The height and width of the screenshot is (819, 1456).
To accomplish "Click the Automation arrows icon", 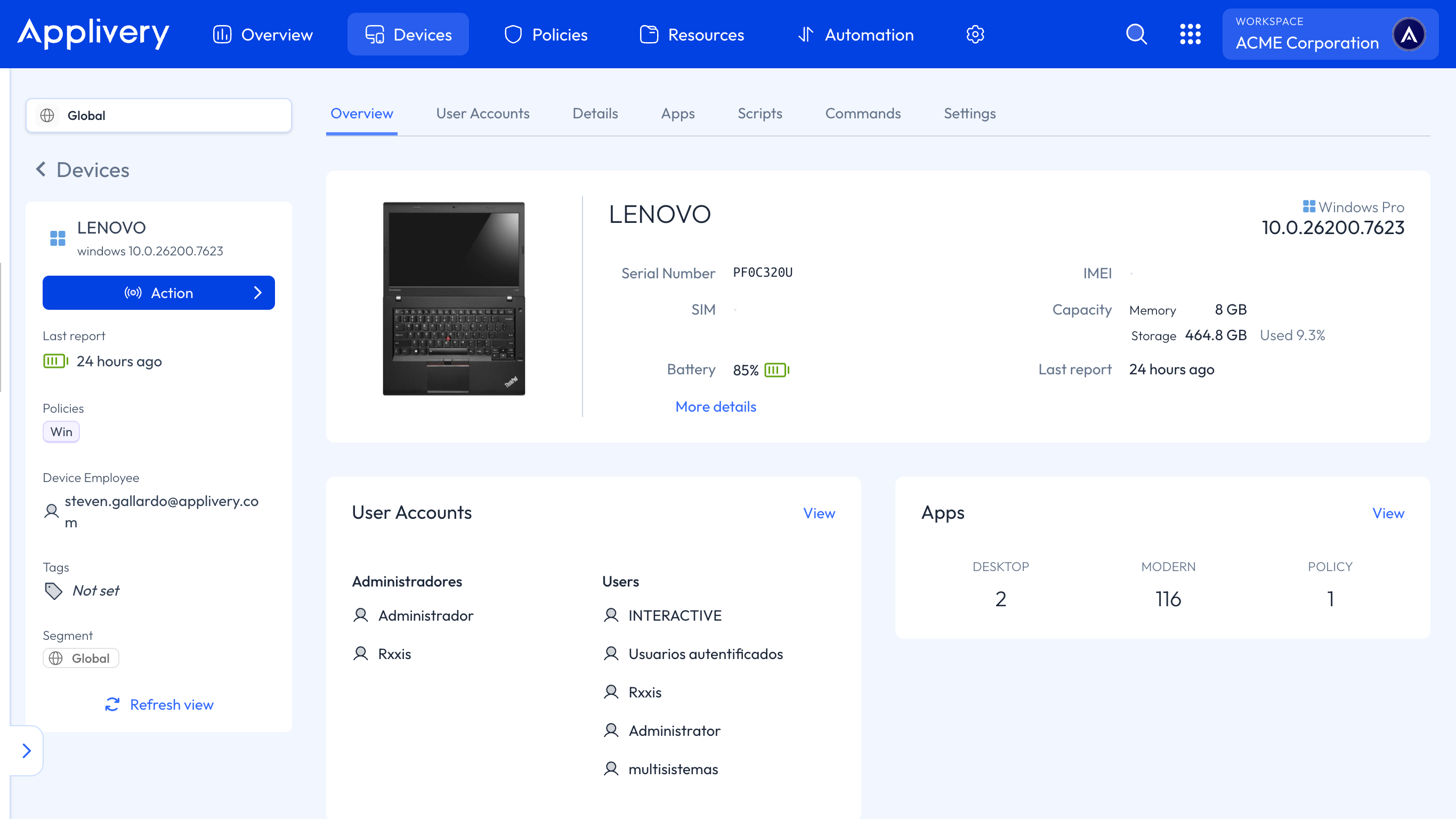I will pyautogui.click(x=805, y=34).
